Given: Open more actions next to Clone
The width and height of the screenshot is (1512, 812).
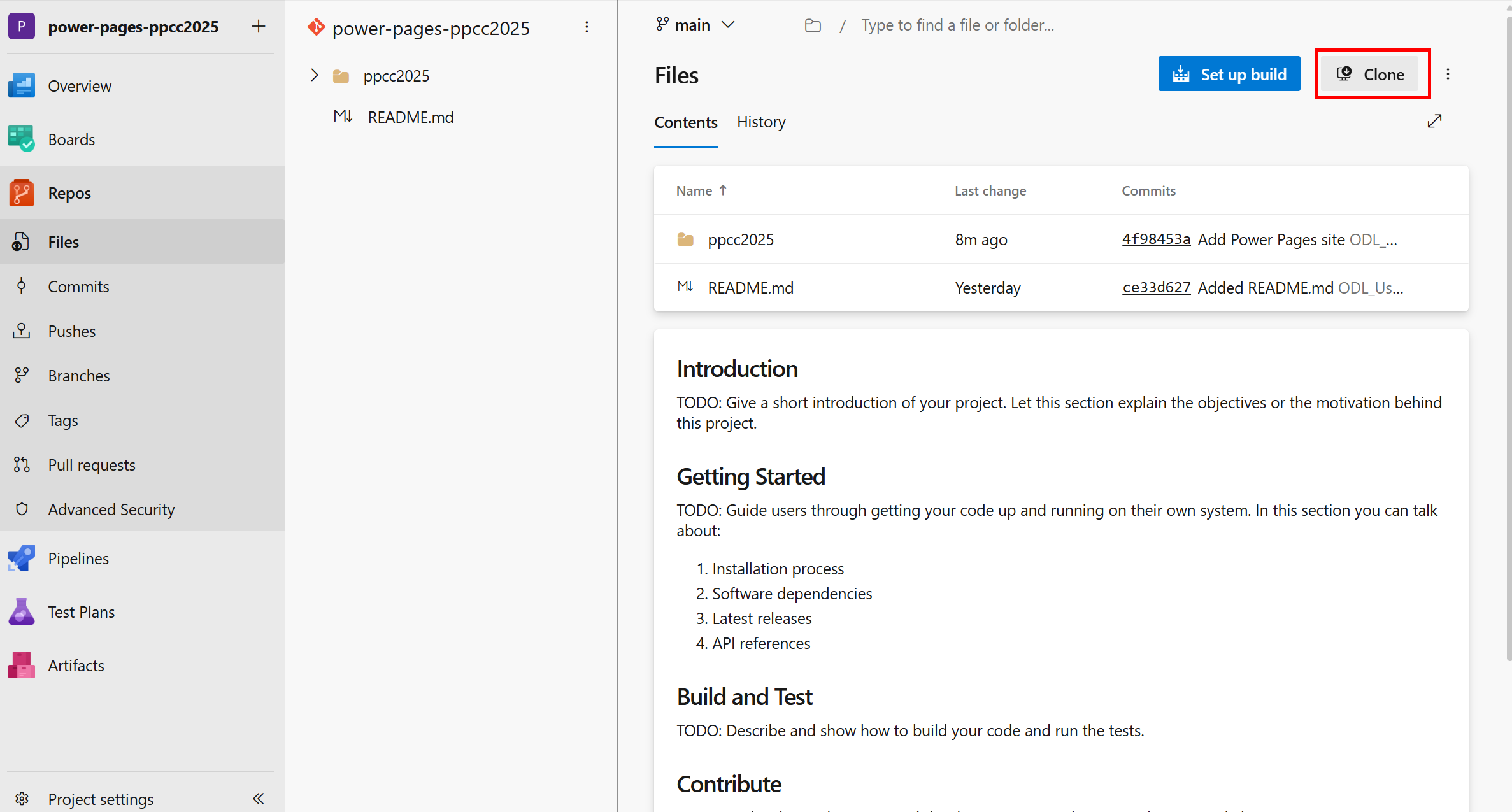Looking at the screenshot, I should [1448, 75].
